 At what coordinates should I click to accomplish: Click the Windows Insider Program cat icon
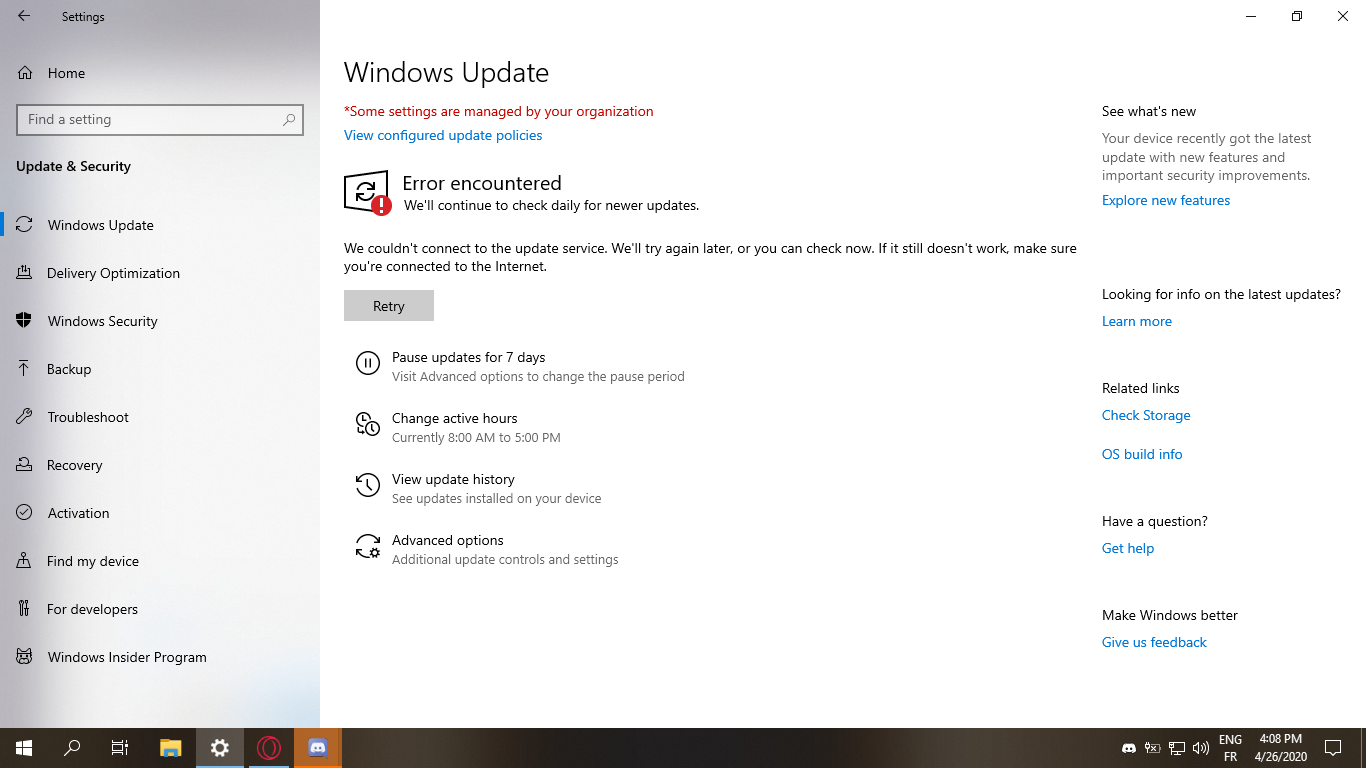[x=24, y=657]
